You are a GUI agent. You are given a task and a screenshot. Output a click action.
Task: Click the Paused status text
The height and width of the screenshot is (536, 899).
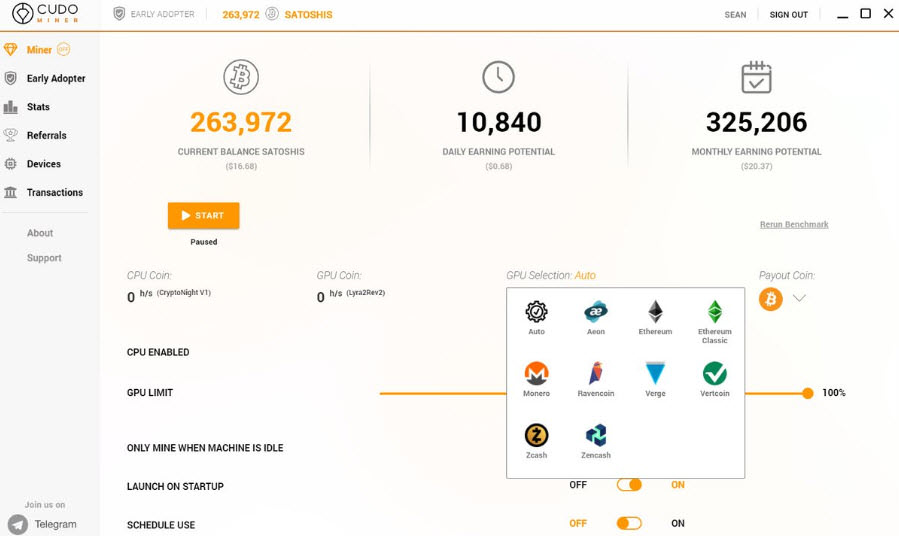coord(204,242)
